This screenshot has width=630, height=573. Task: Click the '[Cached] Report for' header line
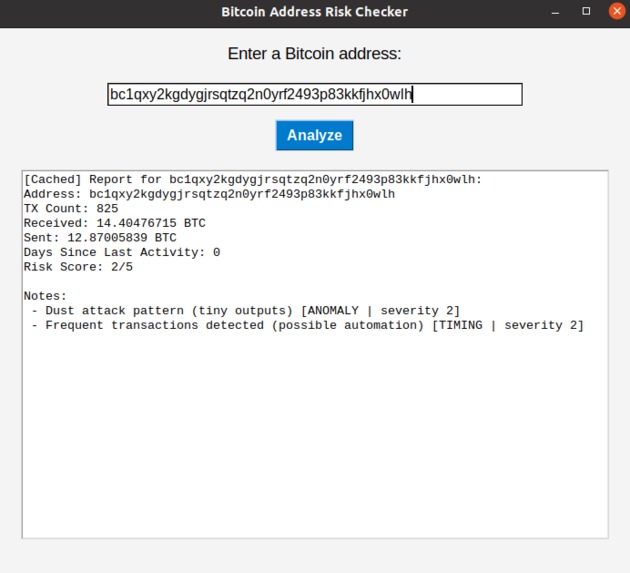[x=253, y=179]
